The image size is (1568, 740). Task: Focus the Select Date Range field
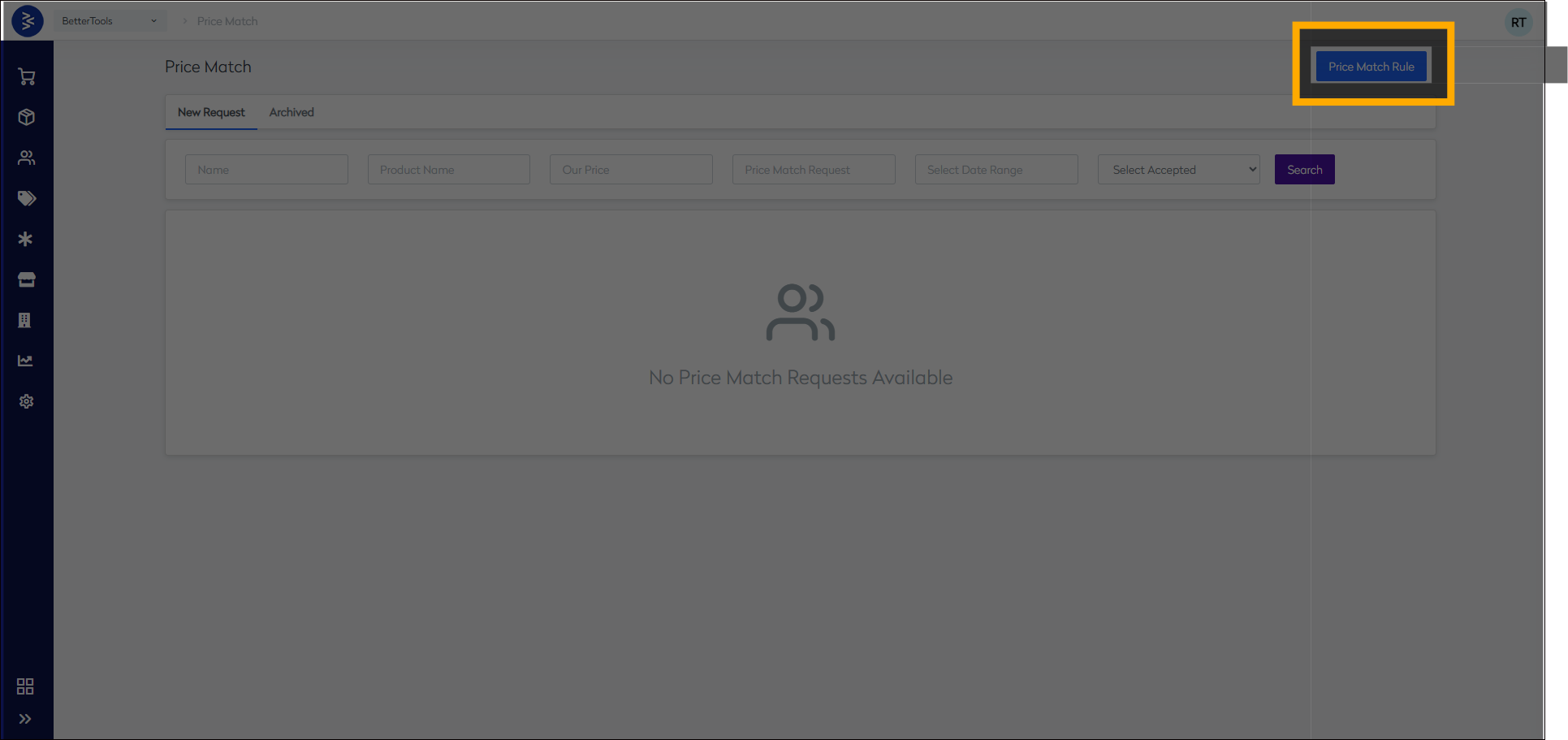(x=996, y=170)
